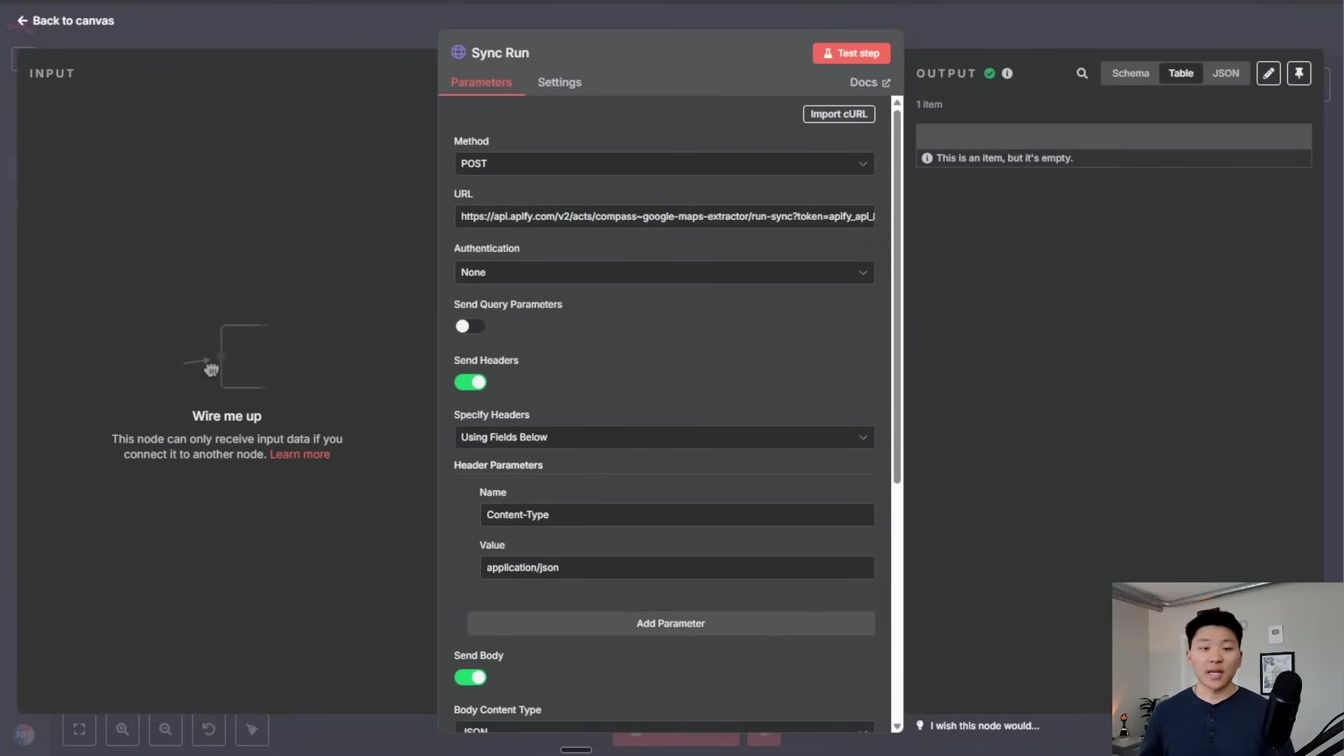Click the Test step button
The height and width of the screenshot is (756, 1344).
pos(851,53)
